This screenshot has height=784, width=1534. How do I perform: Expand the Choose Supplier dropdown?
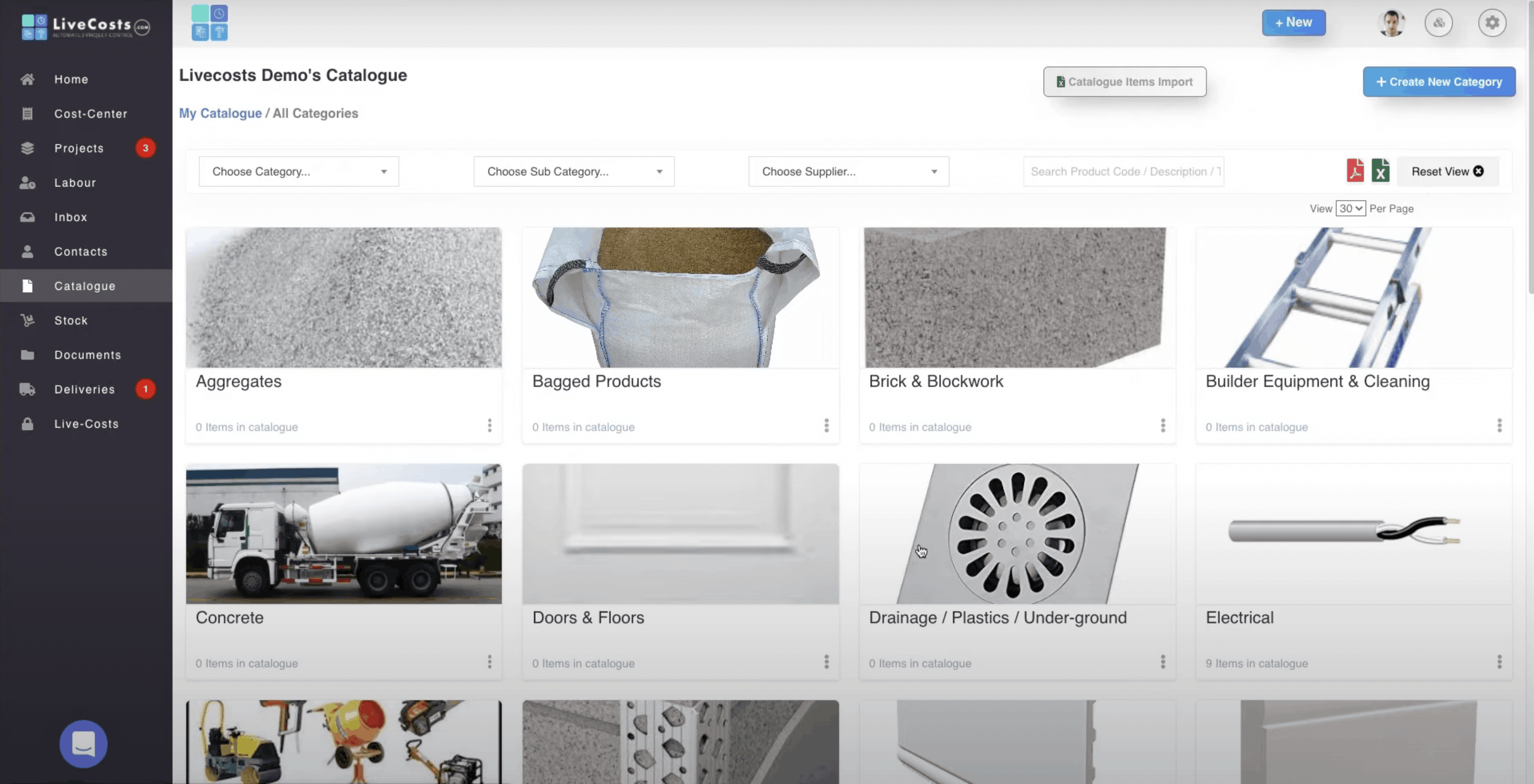pos(849,171)
